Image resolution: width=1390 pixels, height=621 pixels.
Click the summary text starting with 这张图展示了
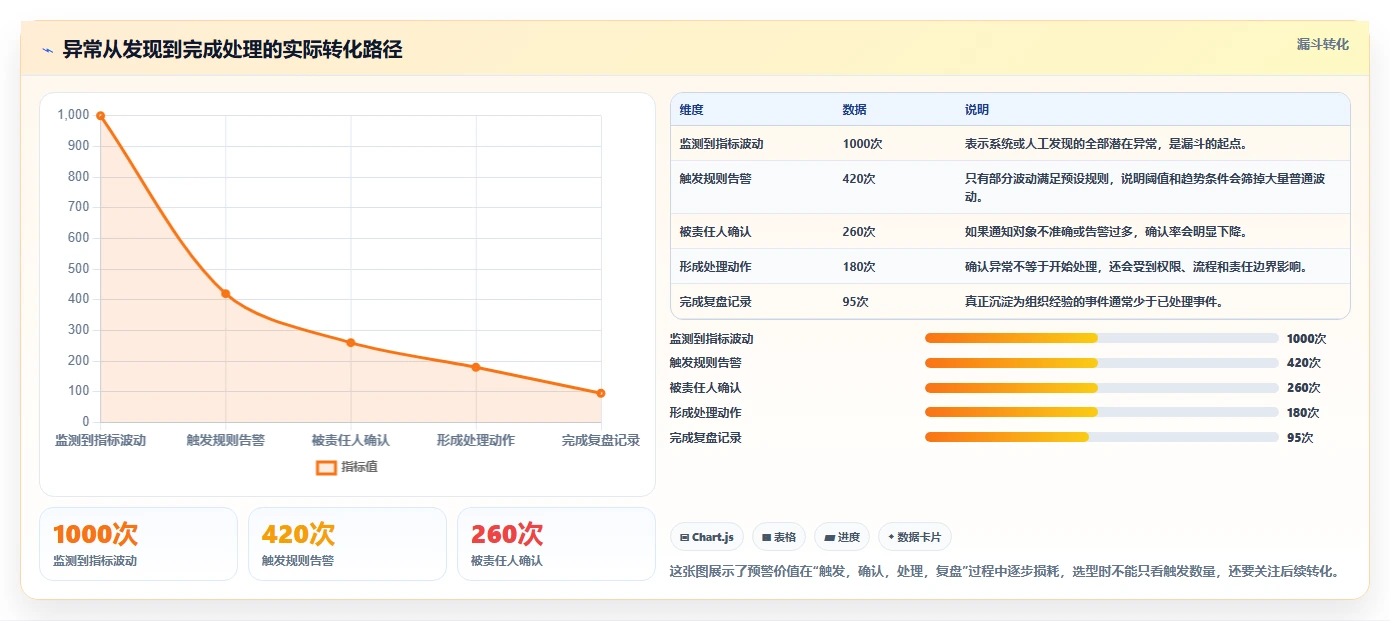point(1004,572)
